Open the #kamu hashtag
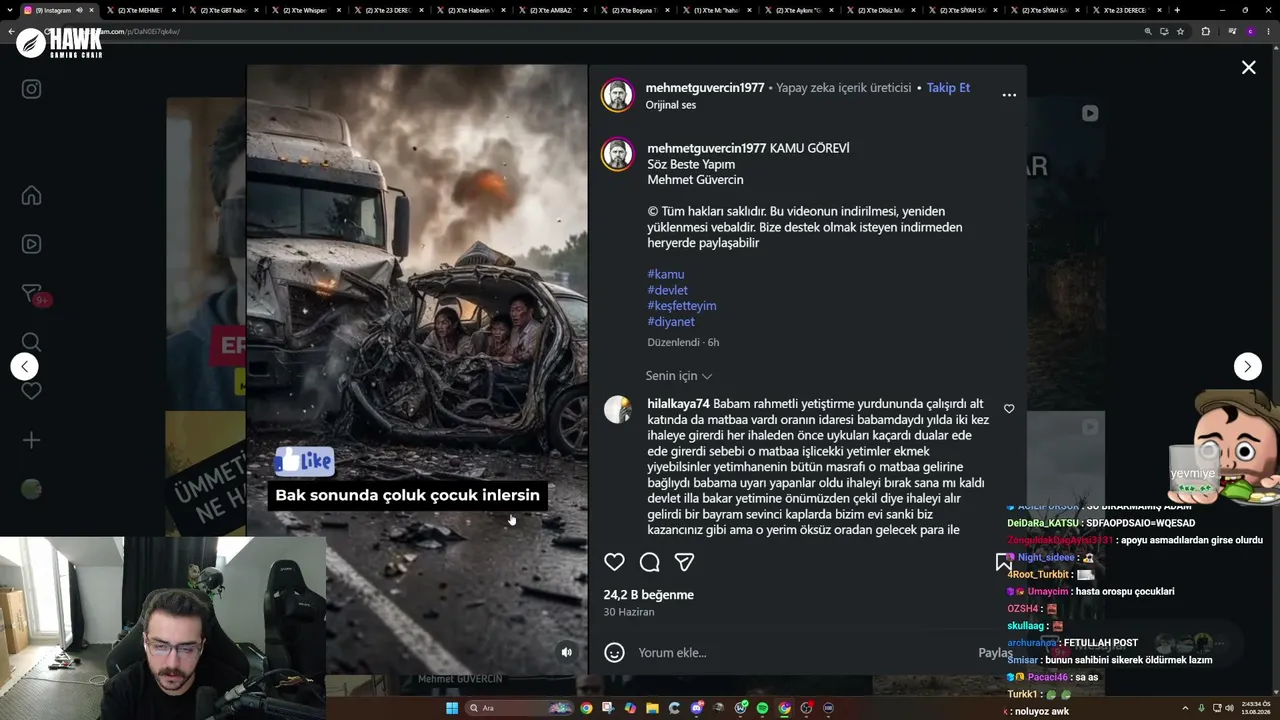This screenshot has width=1280, height=720. click(666, 274)
